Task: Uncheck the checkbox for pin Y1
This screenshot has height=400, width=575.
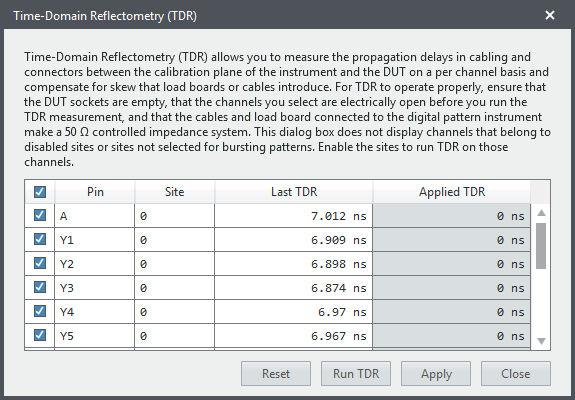Action: click(40, 239)
